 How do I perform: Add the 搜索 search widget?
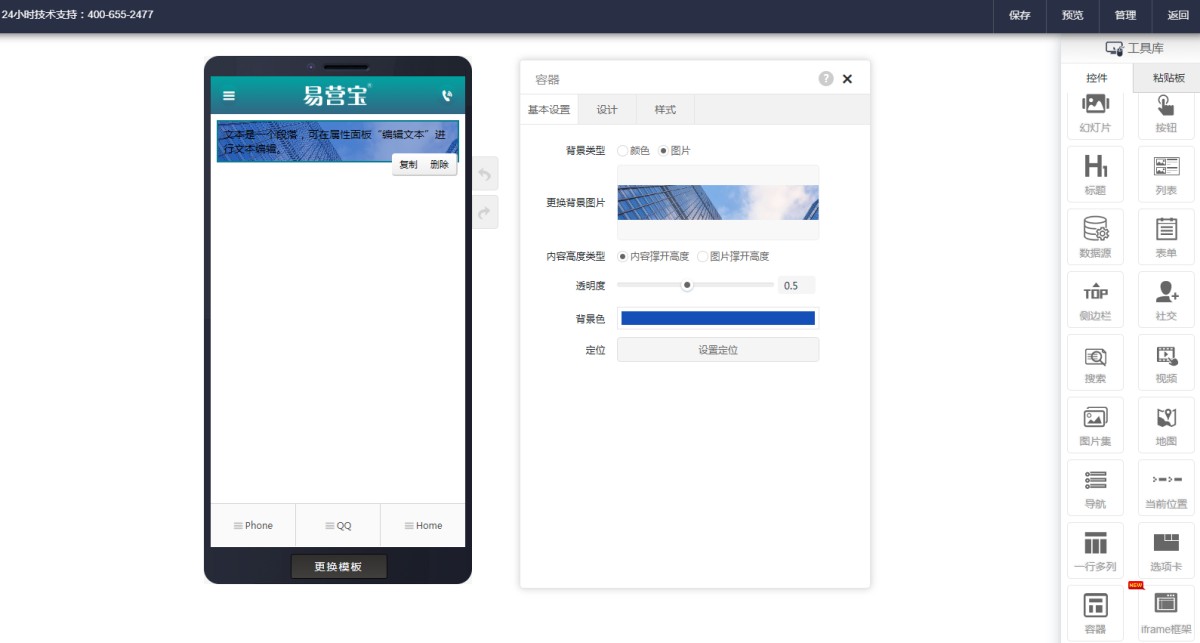[1095, 363]
